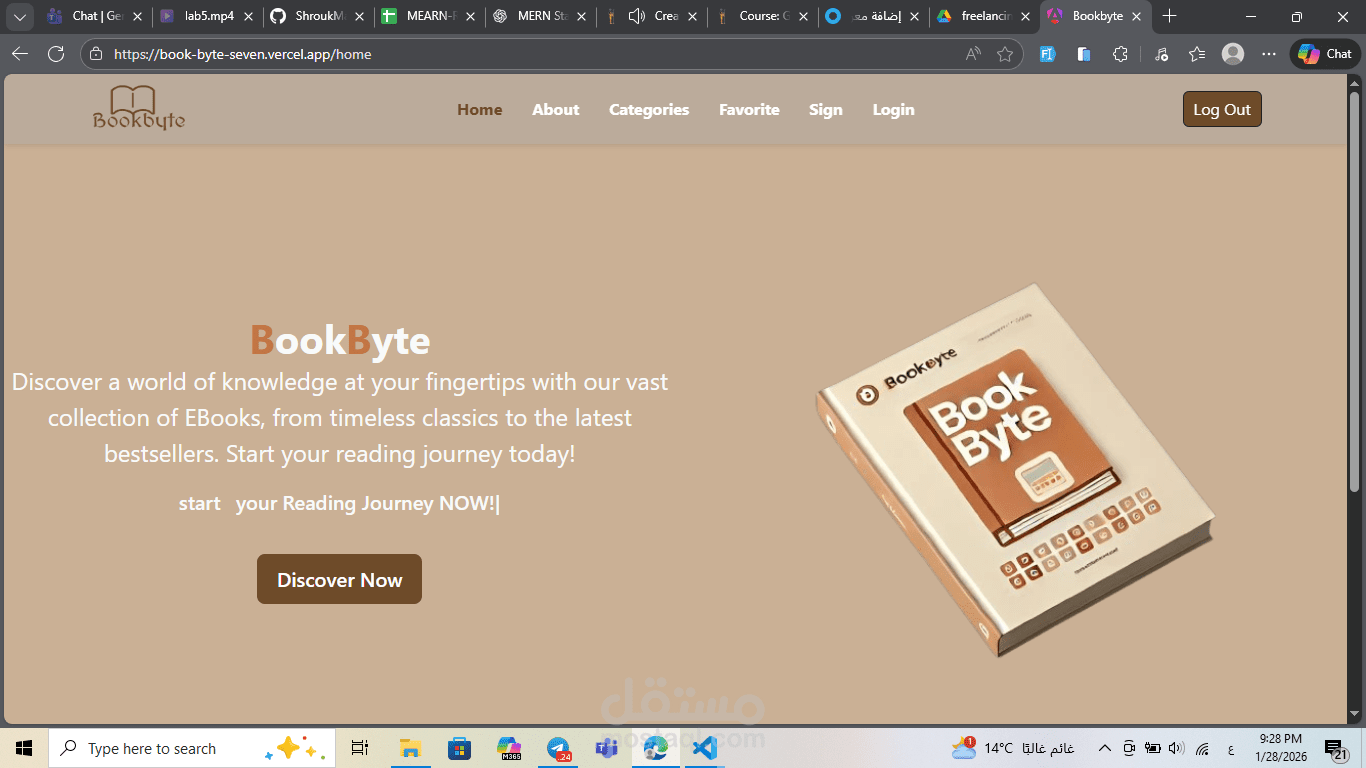Open the blue FI extension icon
Screen dimensions: 1366x768
pyautogui.click(x=1047, y=54)
